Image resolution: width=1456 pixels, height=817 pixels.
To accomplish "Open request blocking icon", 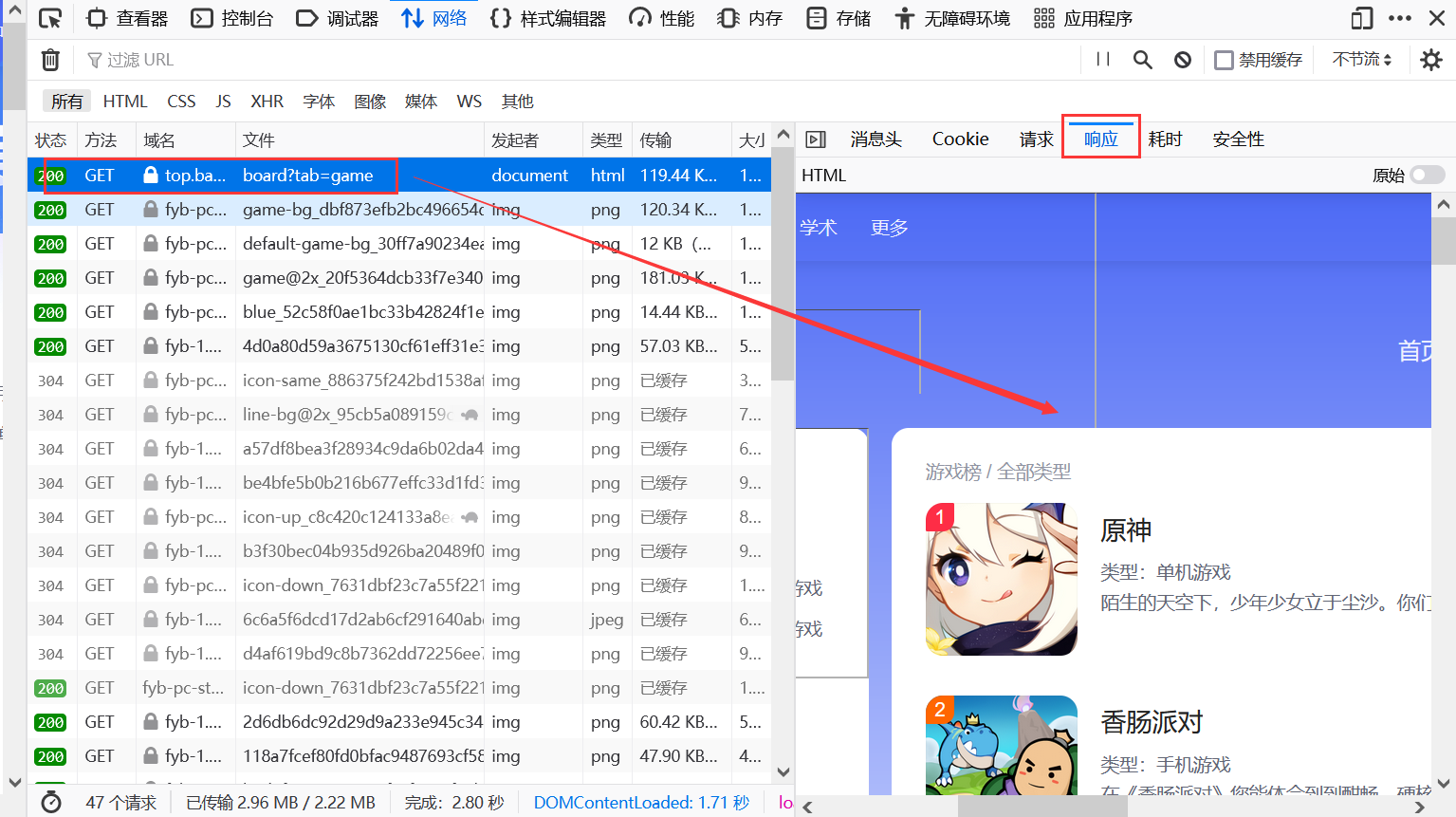I will (1182, 60).
